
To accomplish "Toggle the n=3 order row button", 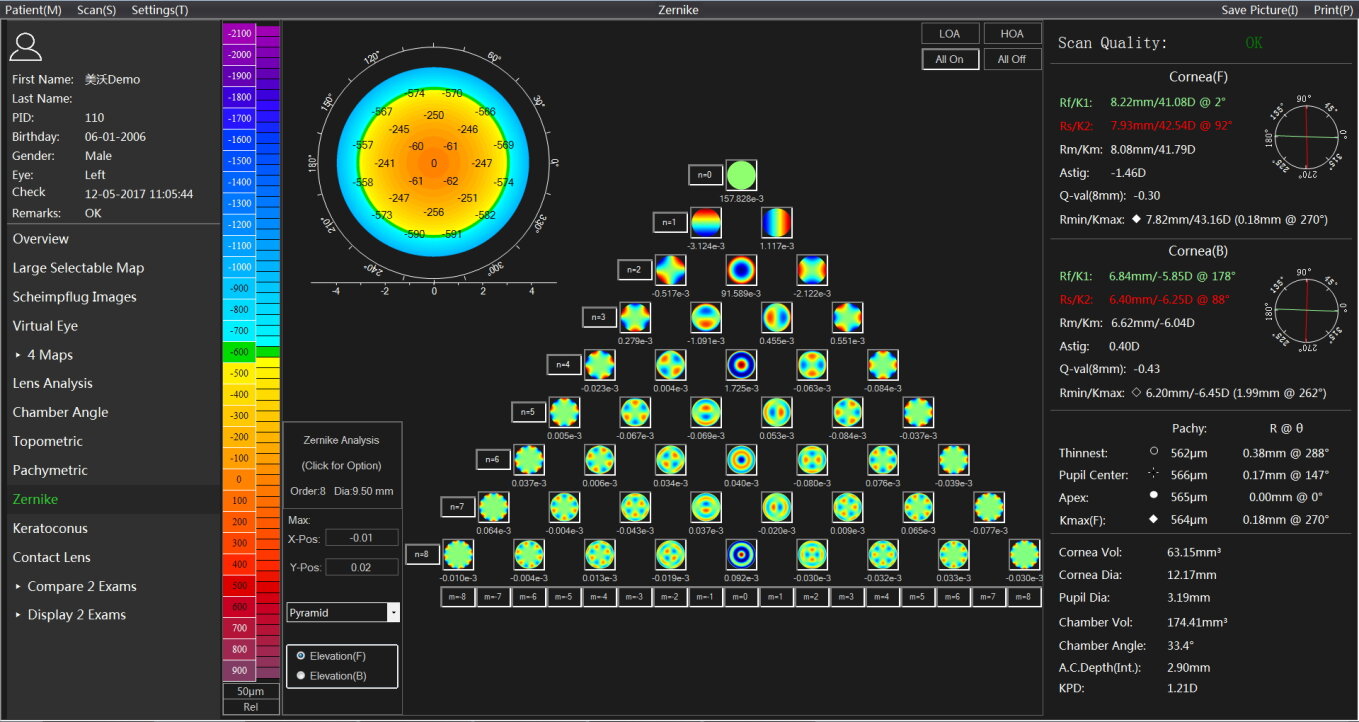I will pyautogui.click(x=598, y=317).
